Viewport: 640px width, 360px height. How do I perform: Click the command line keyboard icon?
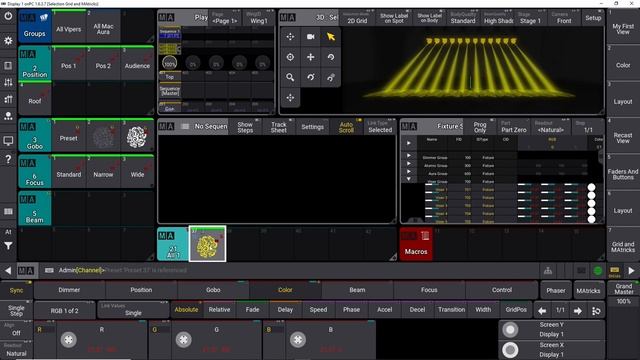(x=49, y=270)
